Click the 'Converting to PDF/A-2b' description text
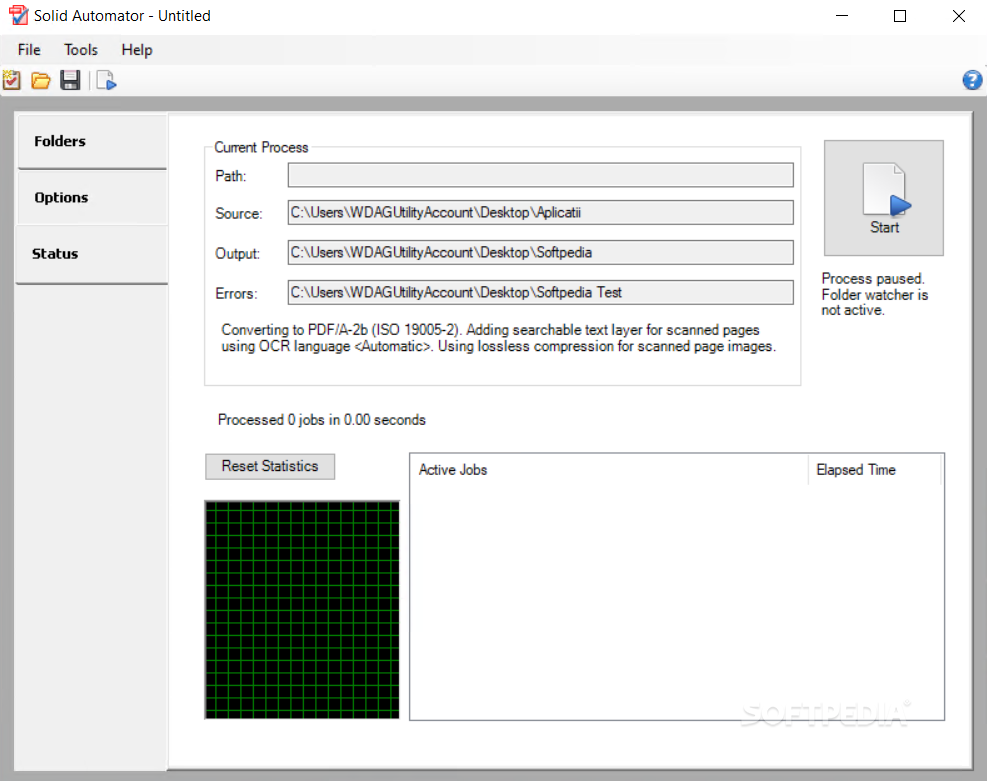Screen dimensions: 987x781 tap(499, 338)
